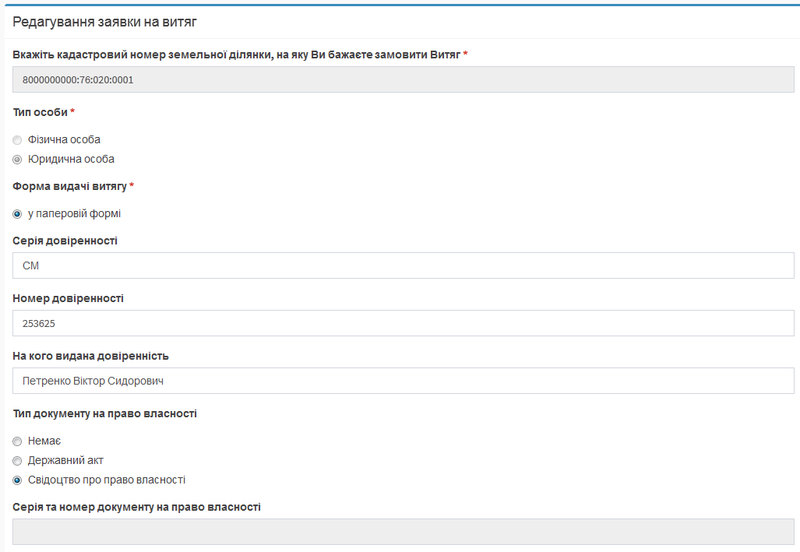Click the 'Серія довіреності' label

[65, 240]
